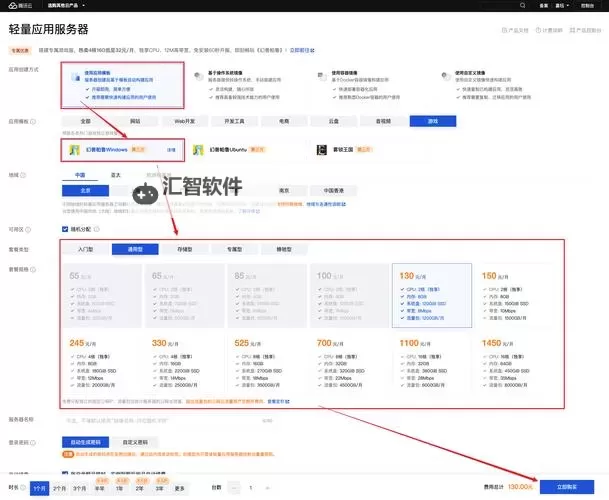Click the 幻兽帕鲁Windows template icon
Viewport: 609px width, 500px height.
pyautogui.click(x=75, y=150)
